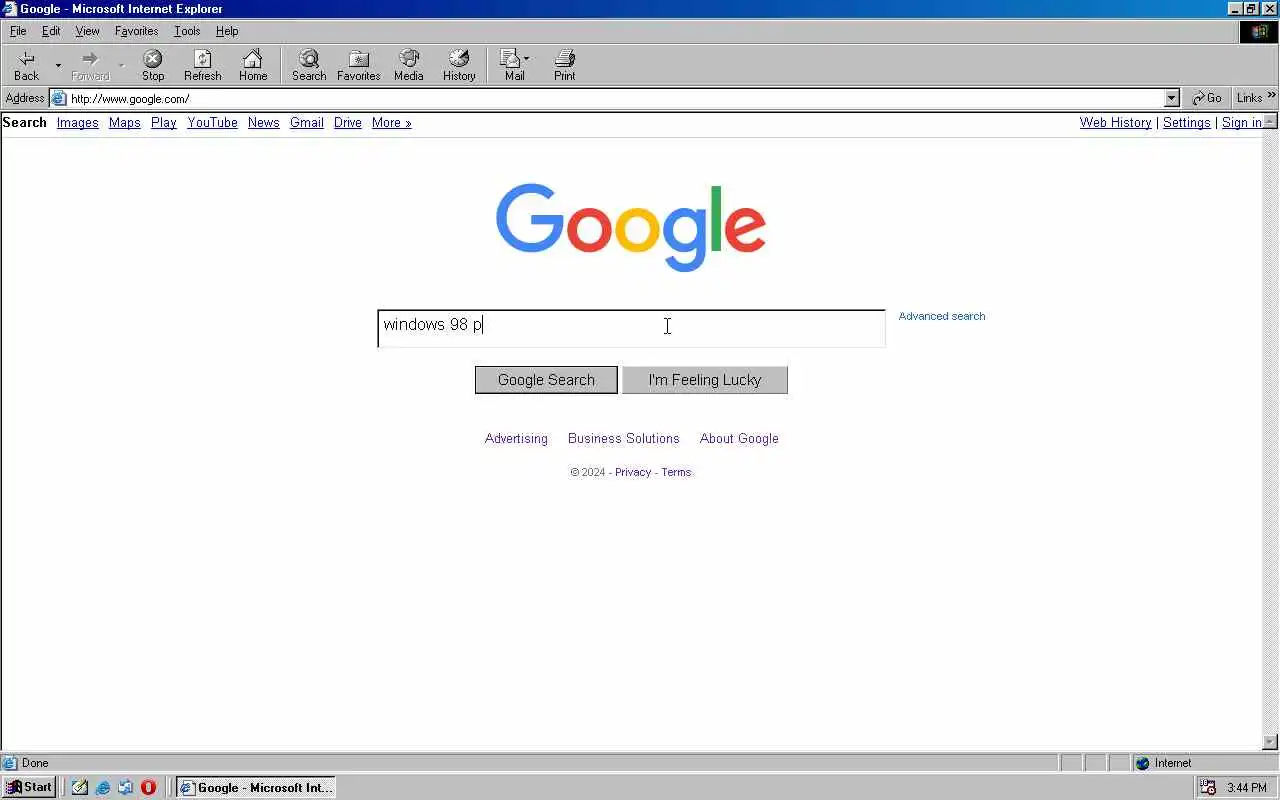Open the Privacy link in the footer

[x=633, y=472]
